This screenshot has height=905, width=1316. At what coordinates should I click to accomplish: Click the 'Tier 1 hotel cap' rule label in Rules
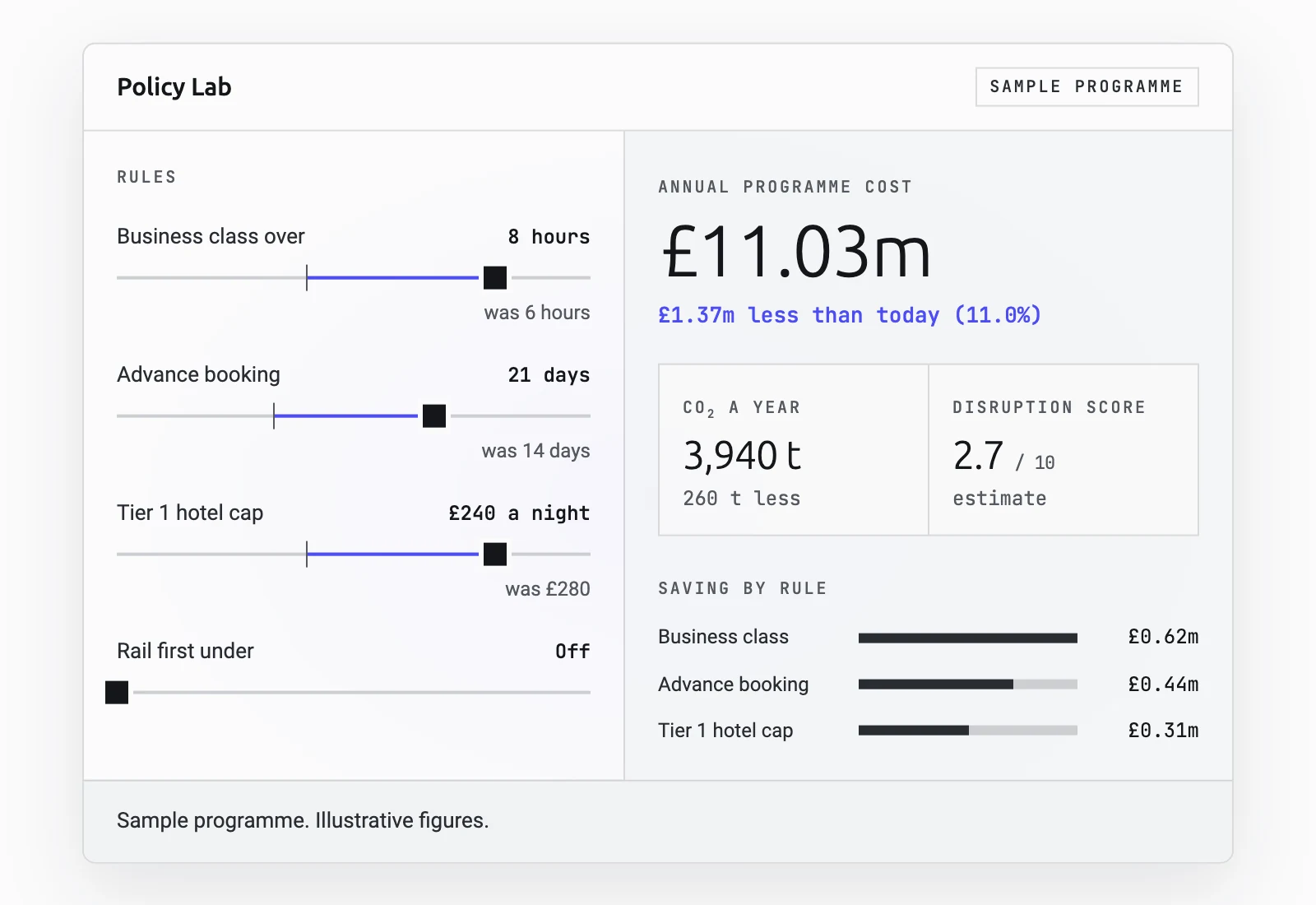pyautogui.click(x=190, y=513)
